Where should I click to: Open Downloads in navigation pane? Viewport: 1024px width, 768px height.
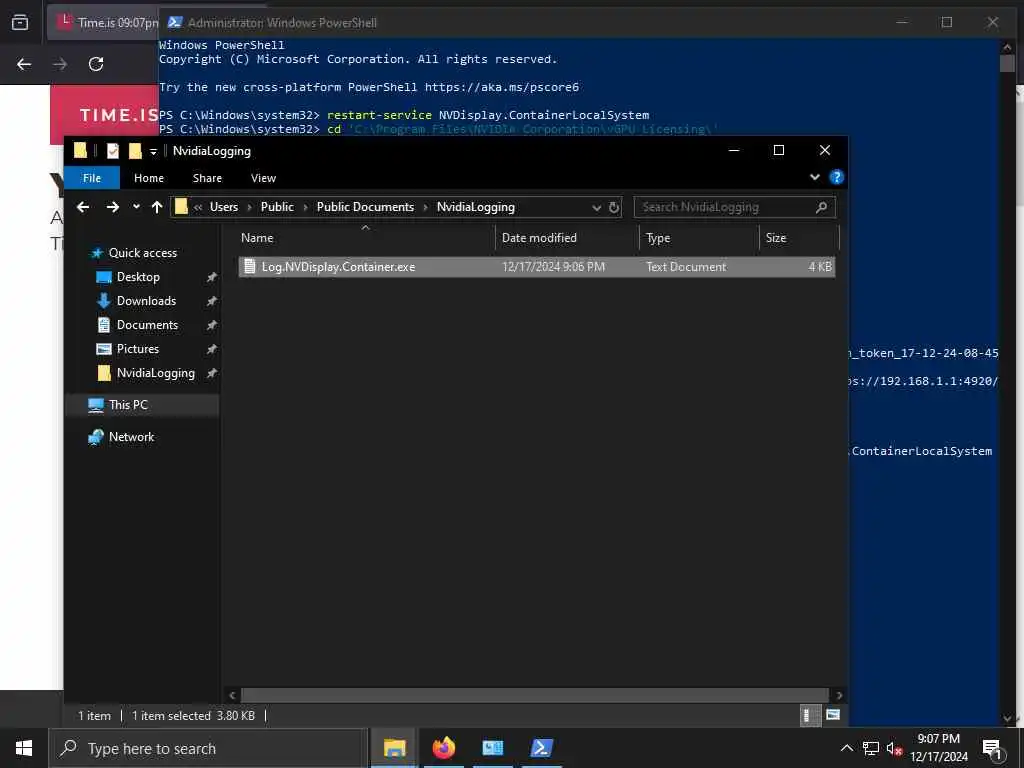click(x=146, y=301)
